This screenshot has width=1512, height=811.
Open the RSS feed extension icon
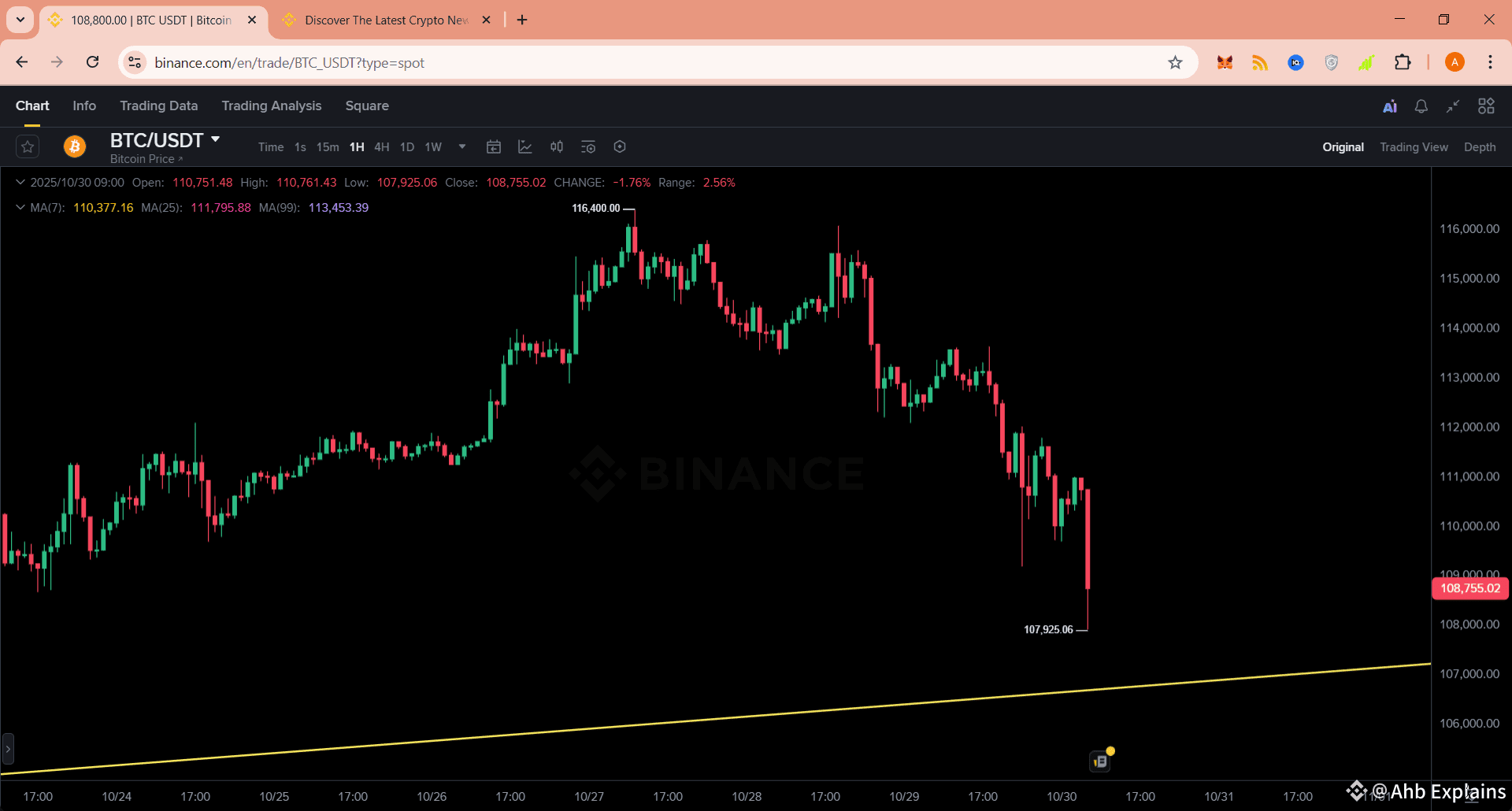click(x=1260, y=63)
